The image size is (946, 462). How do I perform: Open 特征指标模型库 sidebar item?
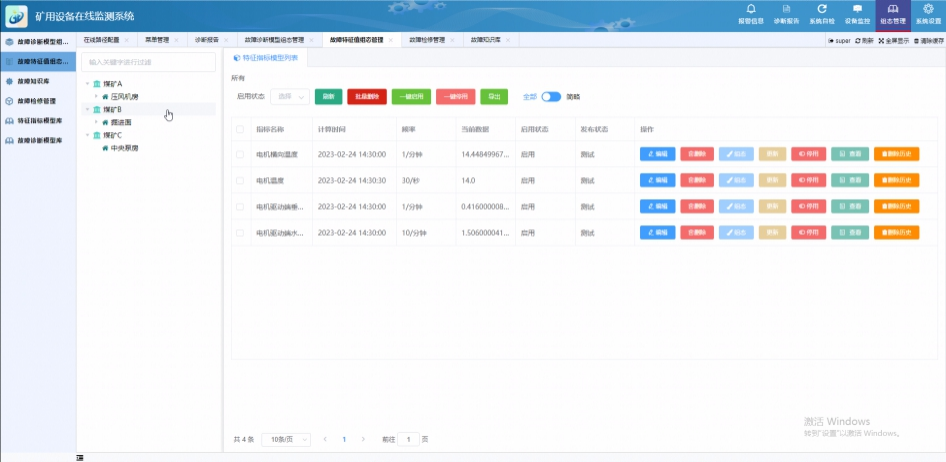click(39, 120)
